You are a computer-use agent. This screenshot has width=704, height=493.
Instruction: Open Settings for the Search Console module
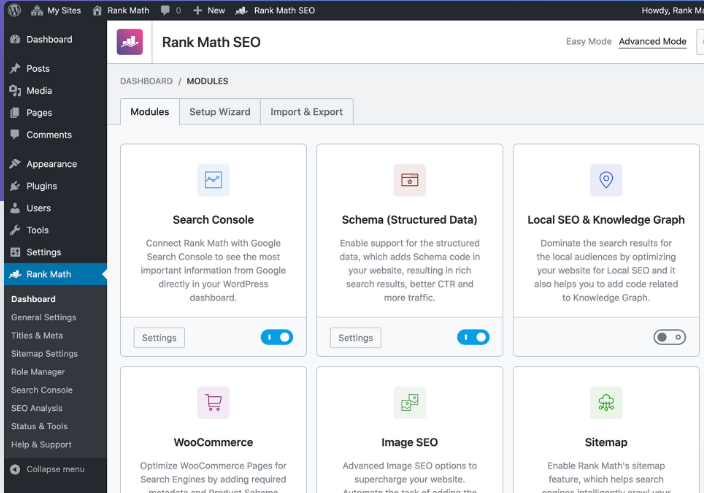159,338
